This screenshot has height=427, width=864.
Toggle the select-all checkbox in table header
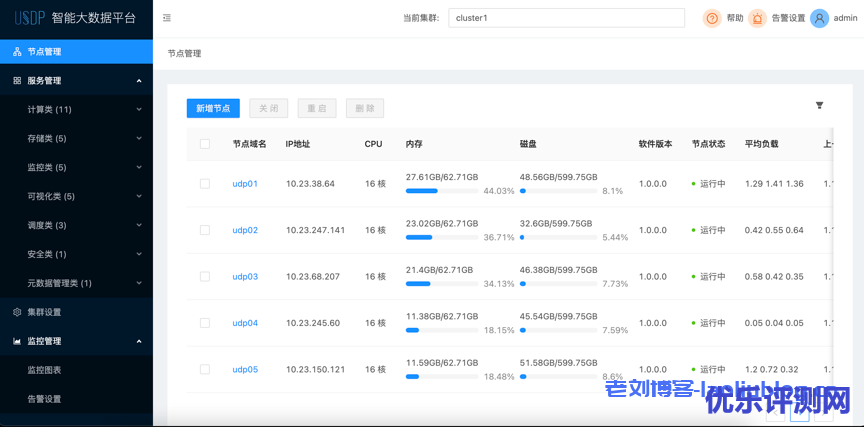pos(205,144)
